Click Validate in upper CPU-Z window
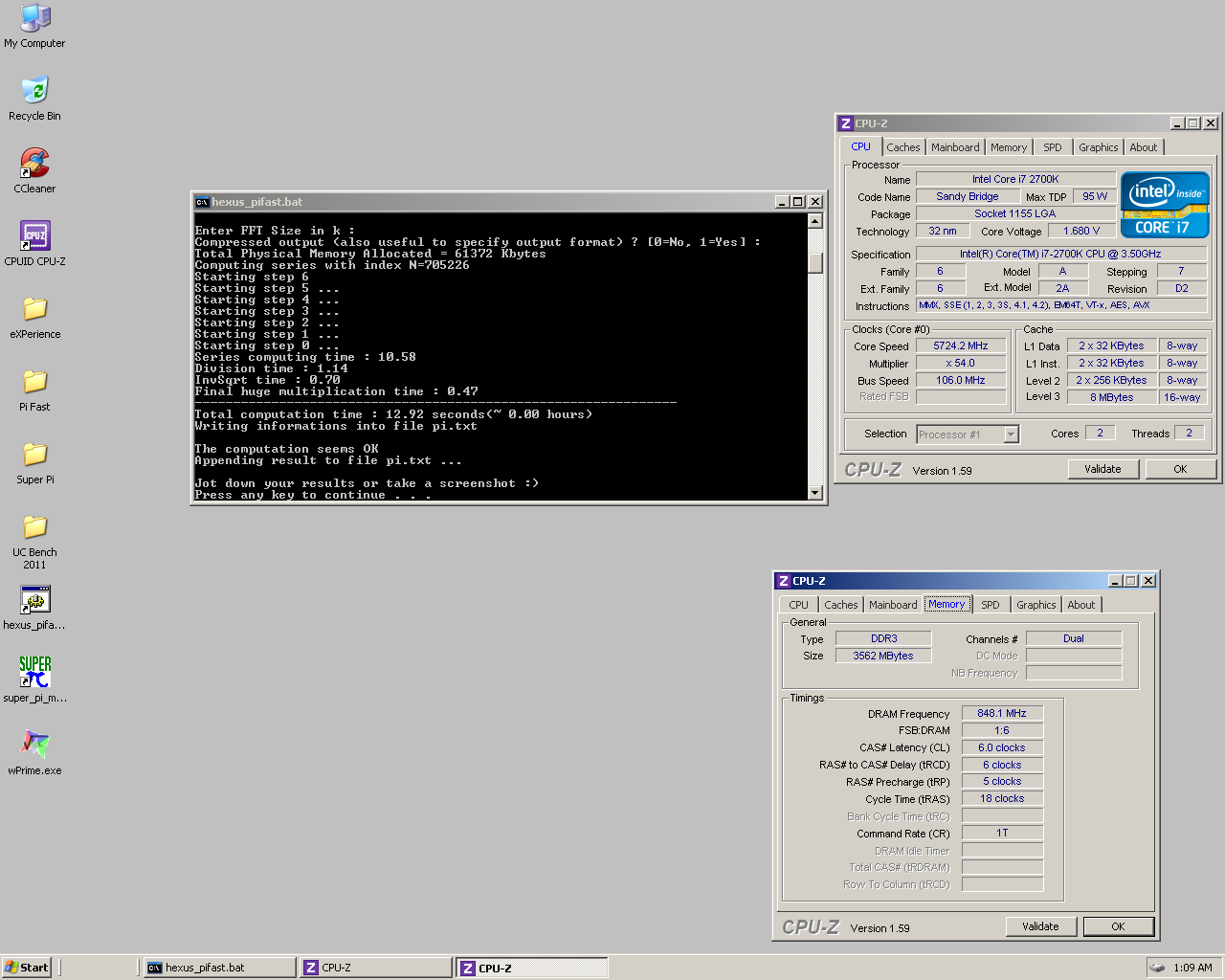 tap(1102, 469)
